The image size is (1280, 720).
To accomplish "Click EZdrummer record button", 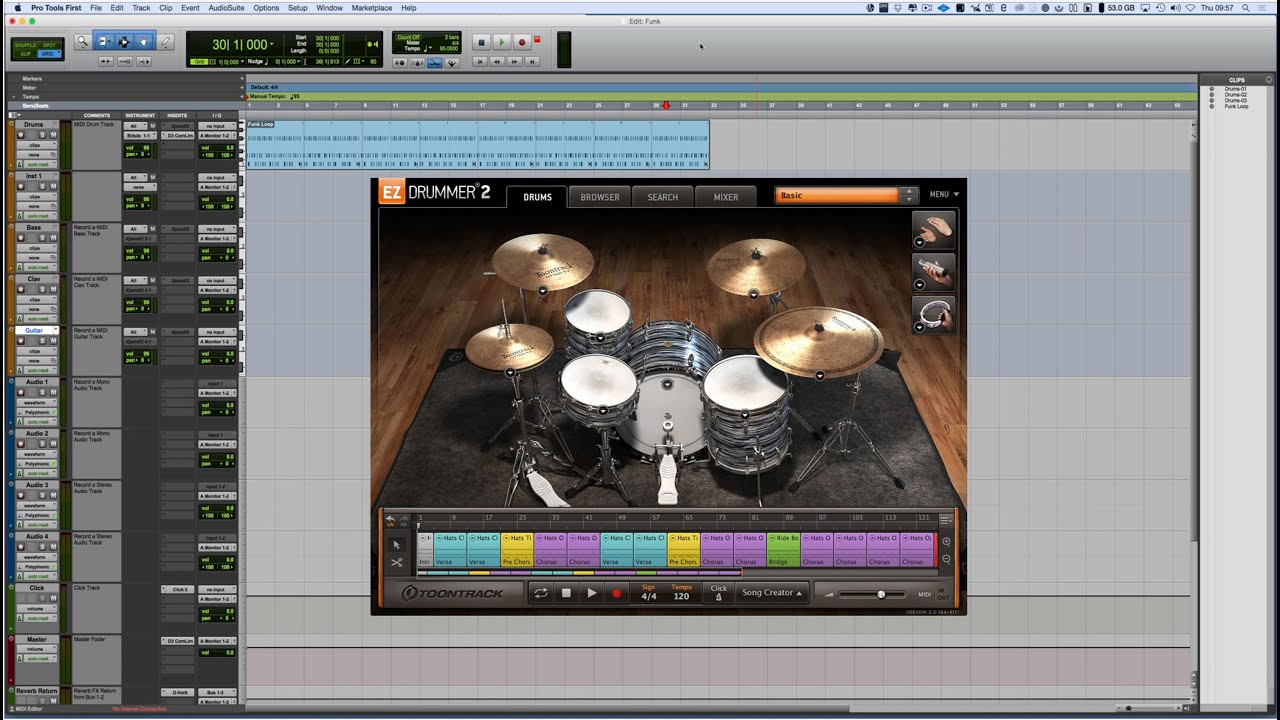I will [x=616, y=593].
